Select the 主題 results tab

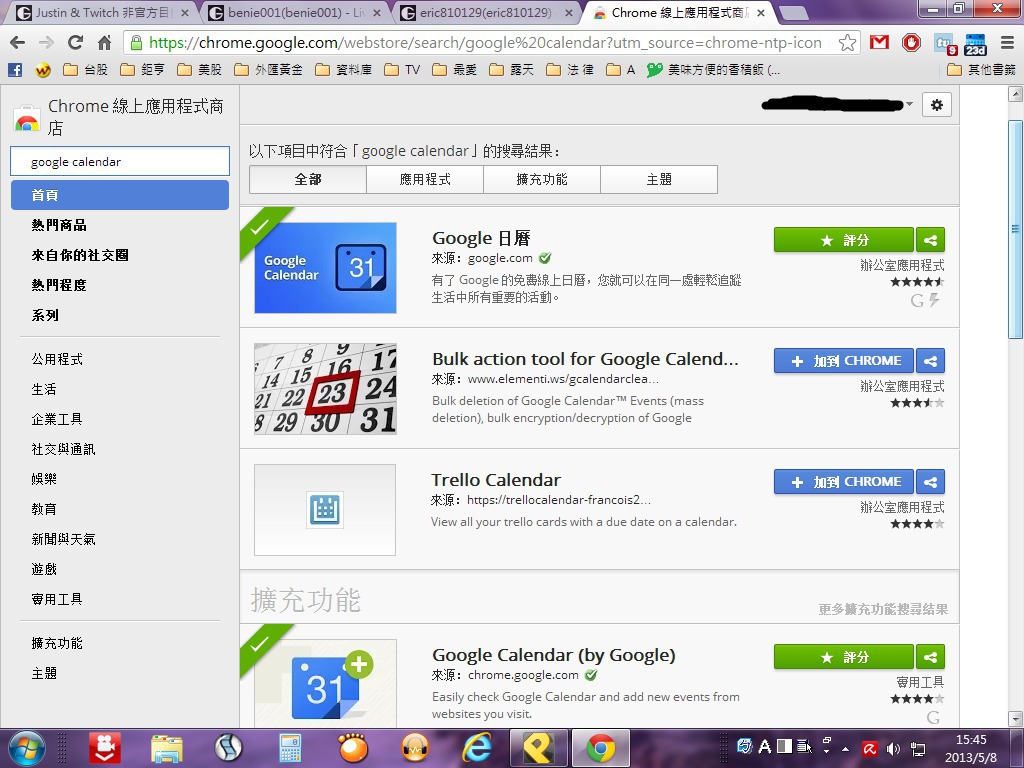point(659,180)
